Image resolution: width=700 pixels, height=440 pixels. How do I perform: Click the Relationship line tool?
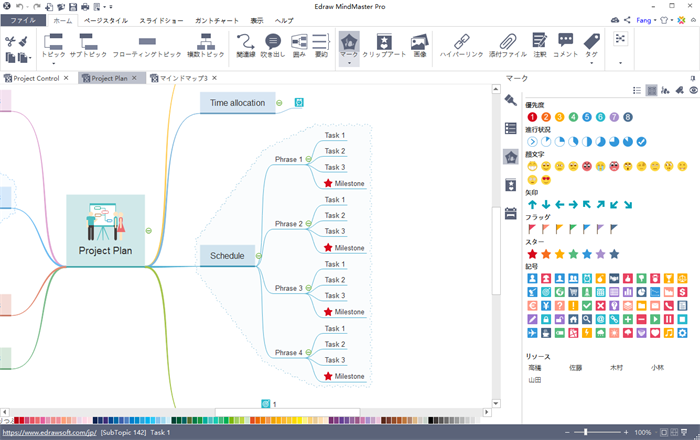pyautogui.click(x=246, y=46)
